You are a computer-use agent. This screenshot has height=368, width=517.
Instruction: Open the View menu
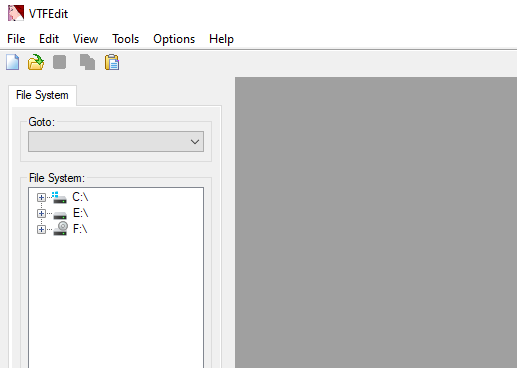pyautogui.click(x=85, y=39)
